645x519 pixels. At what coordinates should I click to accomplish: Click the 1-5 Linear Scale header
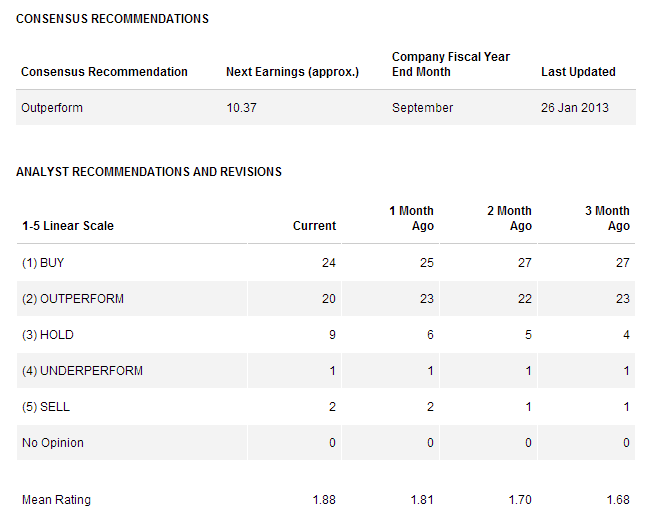[x=68, y=226]
